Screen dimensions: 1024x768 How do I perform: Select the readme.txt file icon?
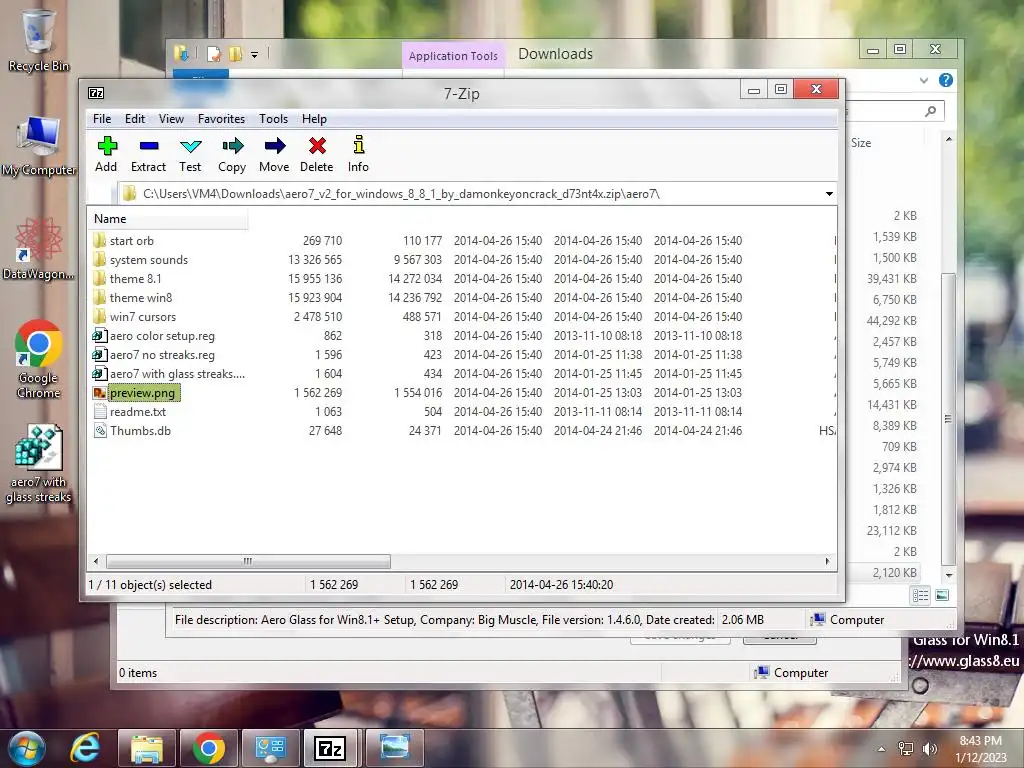tap(99, 411)
